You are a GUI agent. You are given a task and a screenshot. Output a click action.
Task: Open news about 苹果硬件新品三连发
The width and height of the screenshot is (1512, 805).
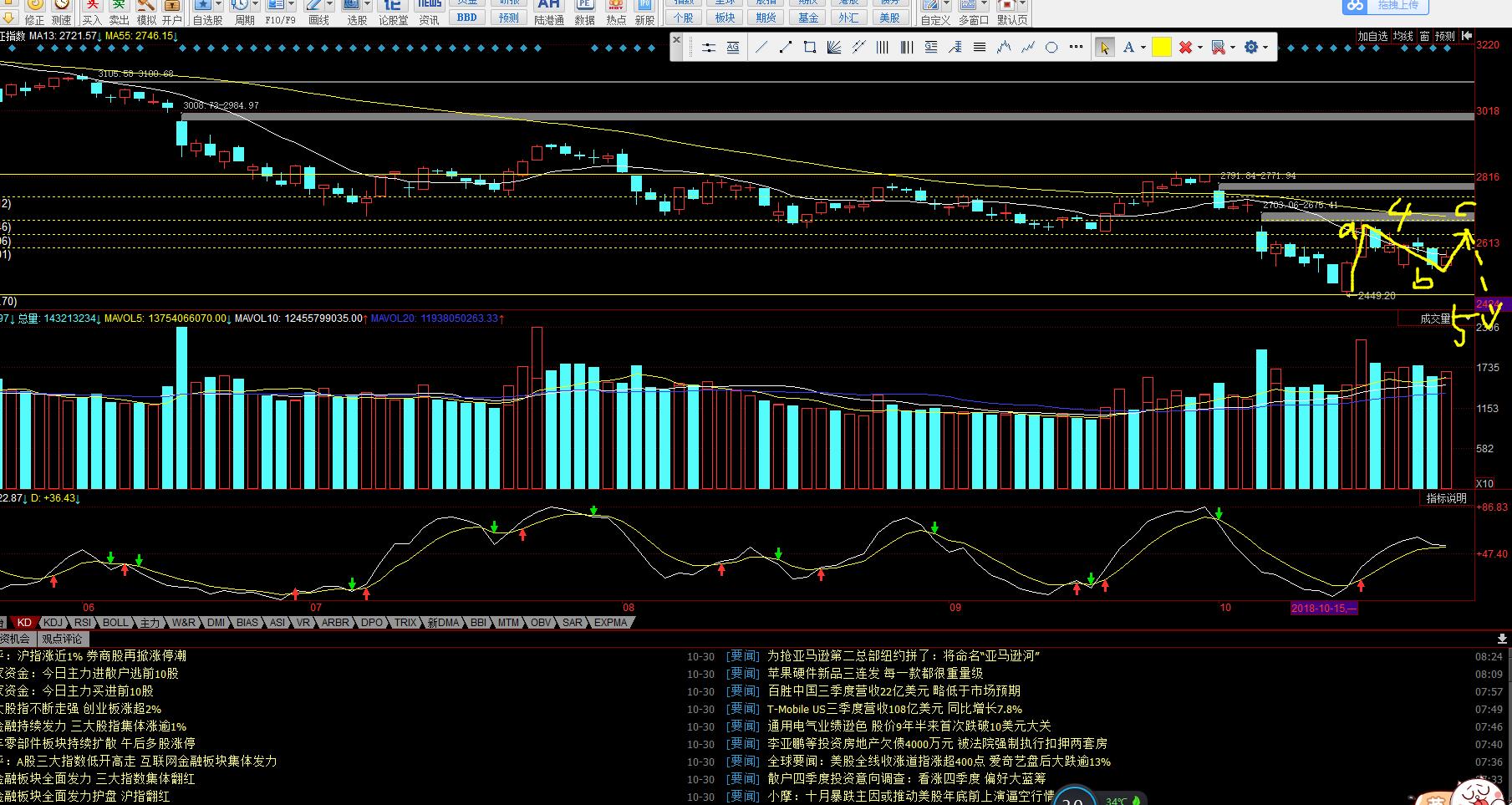pyautogui.click(x=875, y=673)
